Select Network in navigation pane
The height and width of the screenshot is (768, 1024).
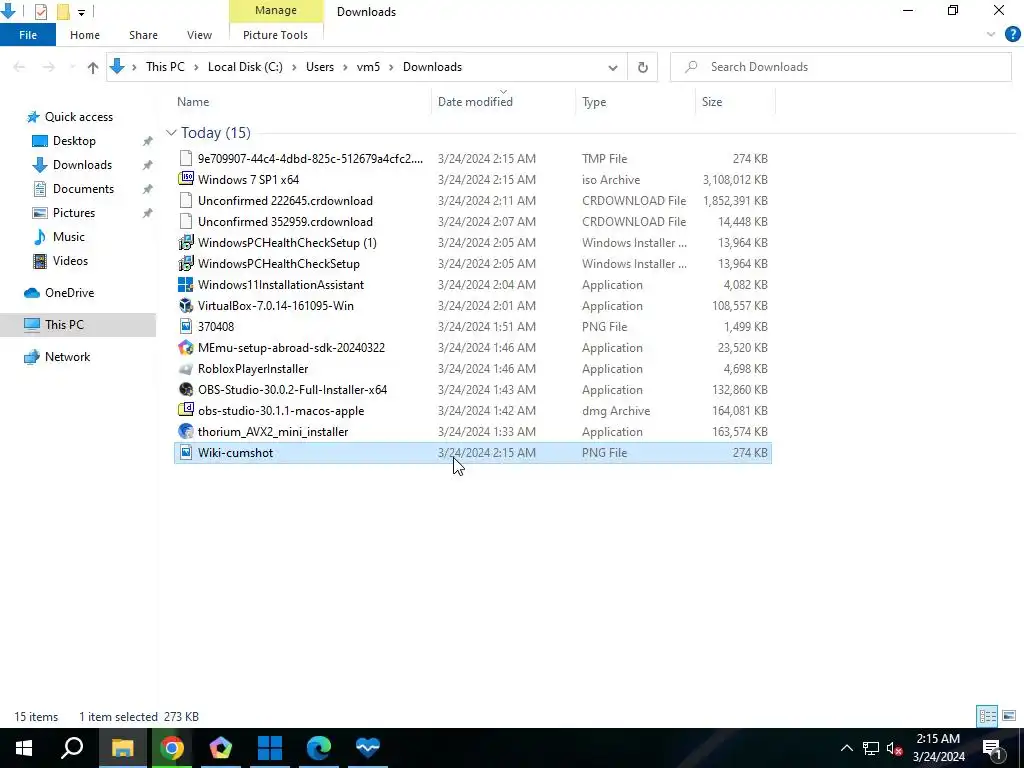(x=67, y=357)
